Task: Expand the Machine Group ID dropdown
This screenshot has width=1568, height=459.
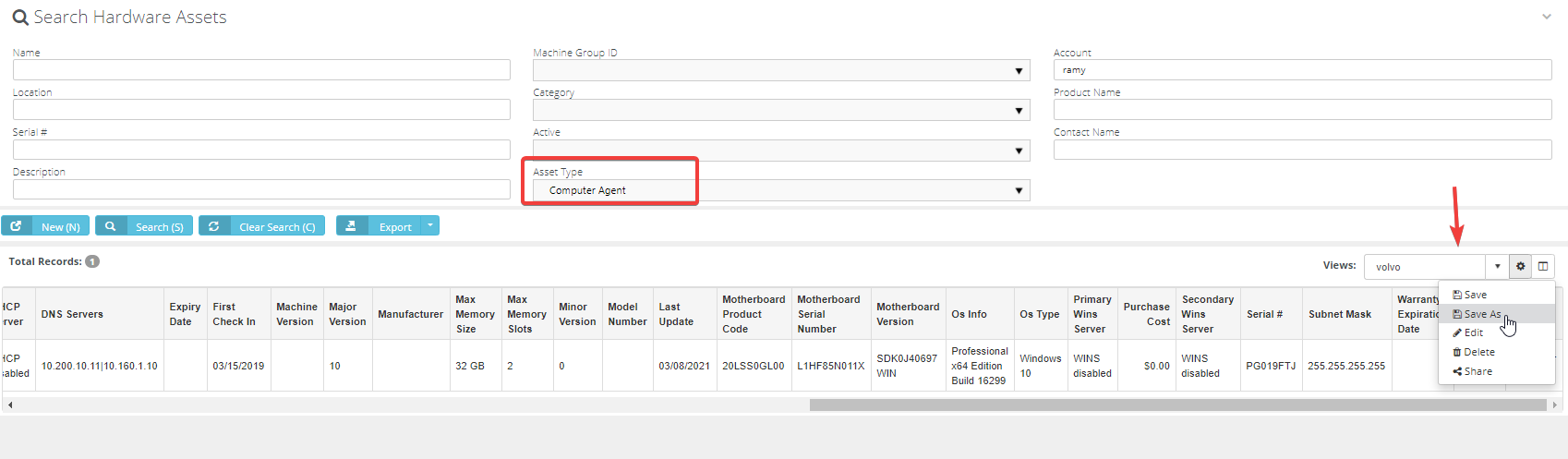Action: click(1019, 71)
